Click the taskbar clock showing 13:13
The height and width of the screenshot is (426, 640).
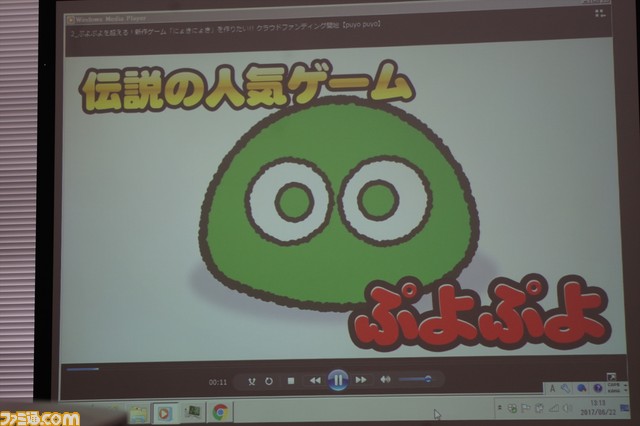pyautogui.click(x=598, y=407)
